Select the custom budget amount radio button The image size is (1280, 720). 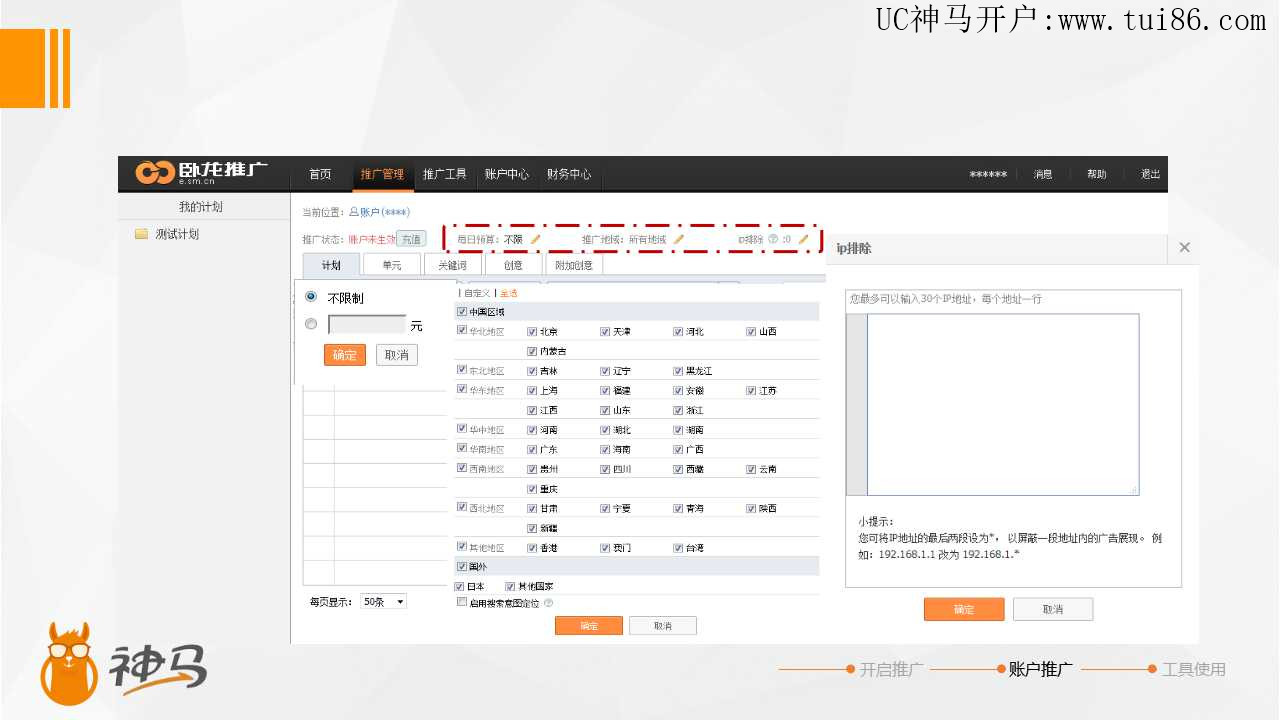point(311,324)
